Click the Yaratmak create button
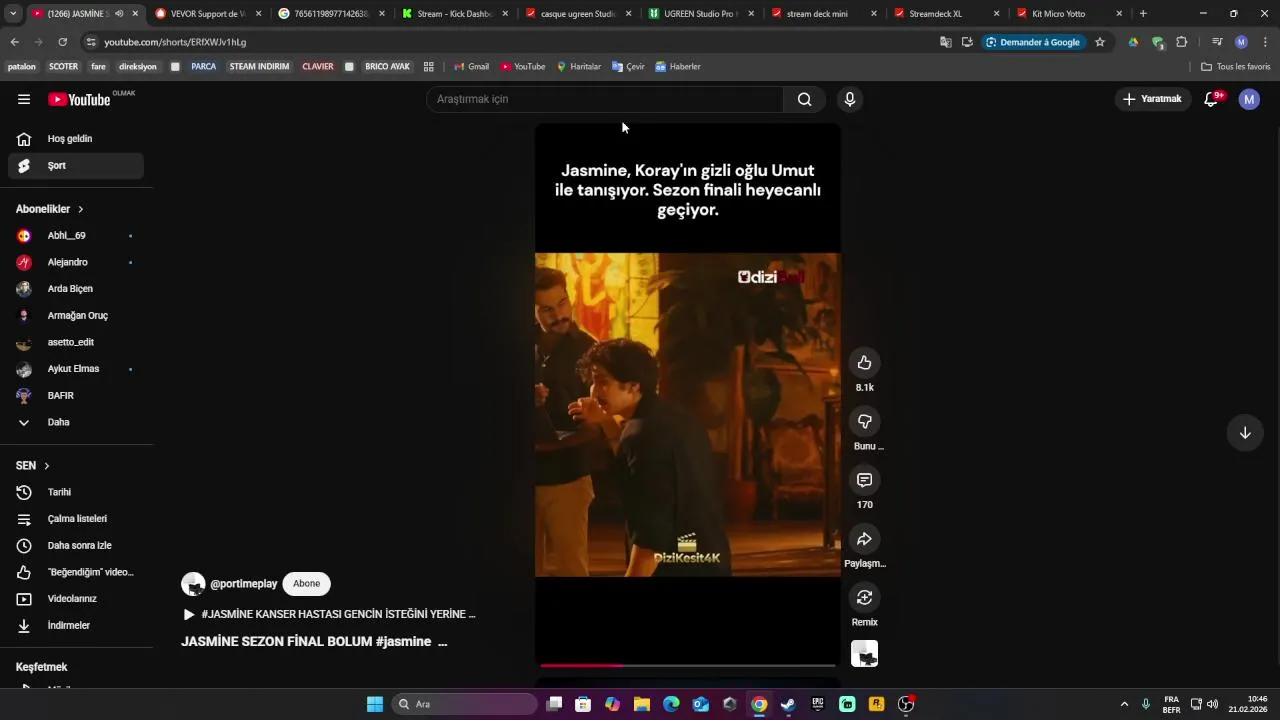The width and height of the screenshot is (1280, 720). tap(1152, 99)
